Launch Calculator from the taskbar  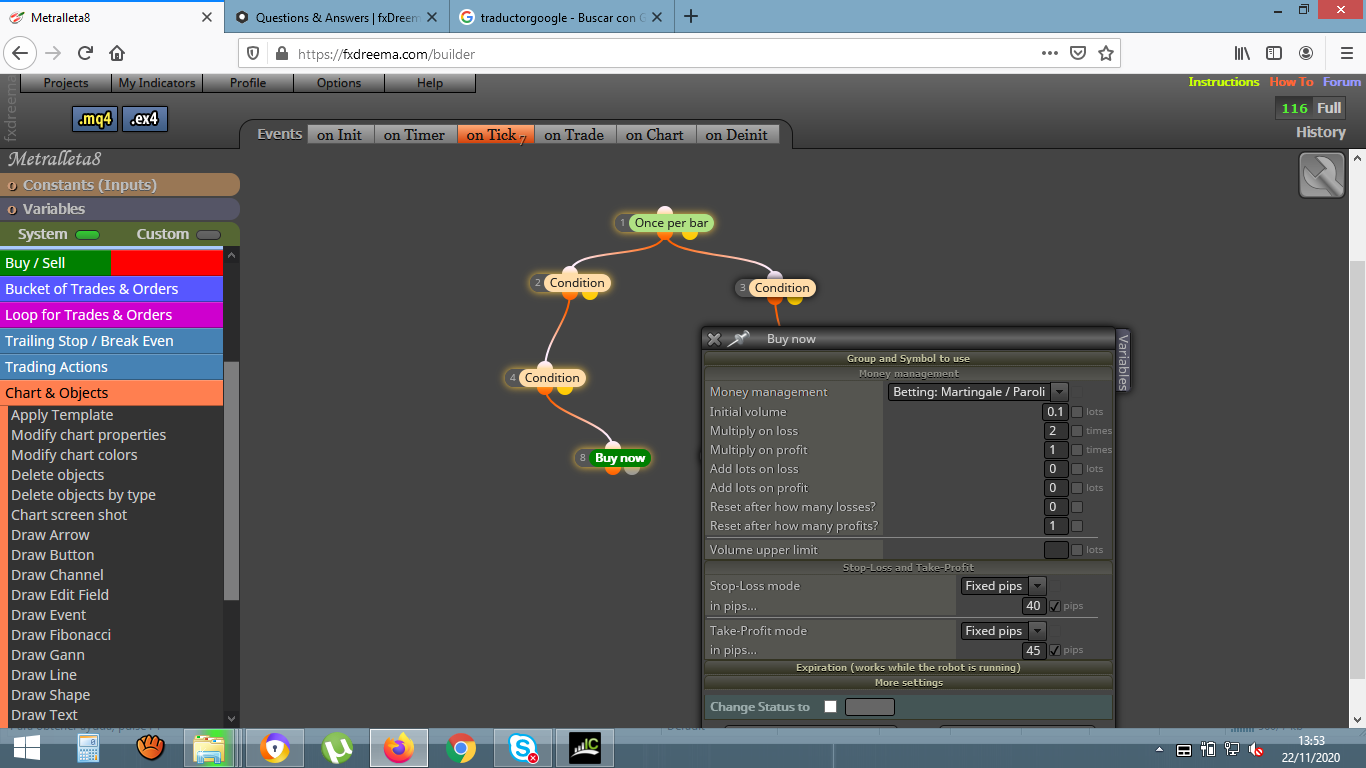click(88, 747)
